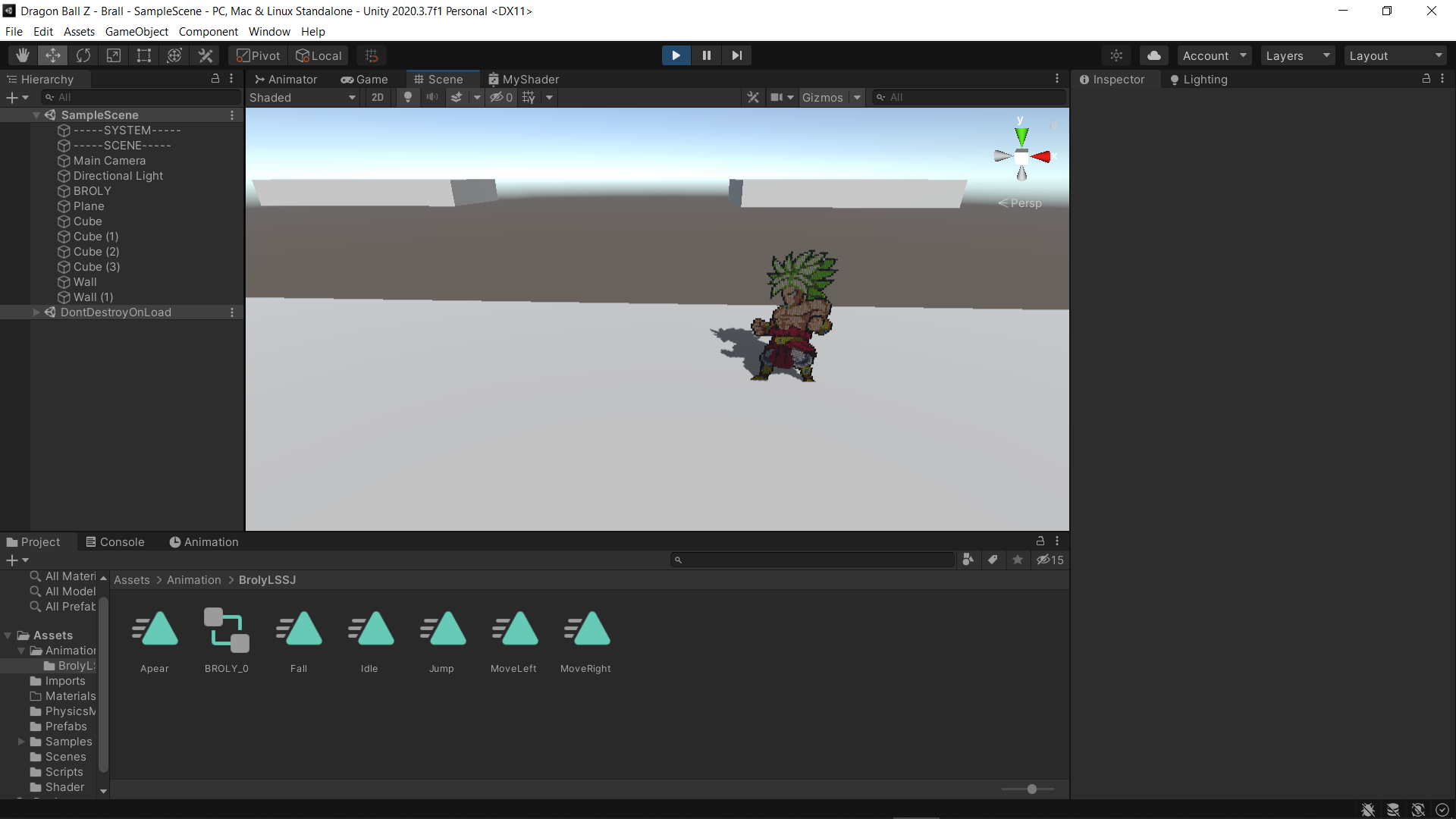The height and width of the screenshot is (819, 1456).
Task: Open the Layout dropdown
Action: click(x=1395, y=55)
